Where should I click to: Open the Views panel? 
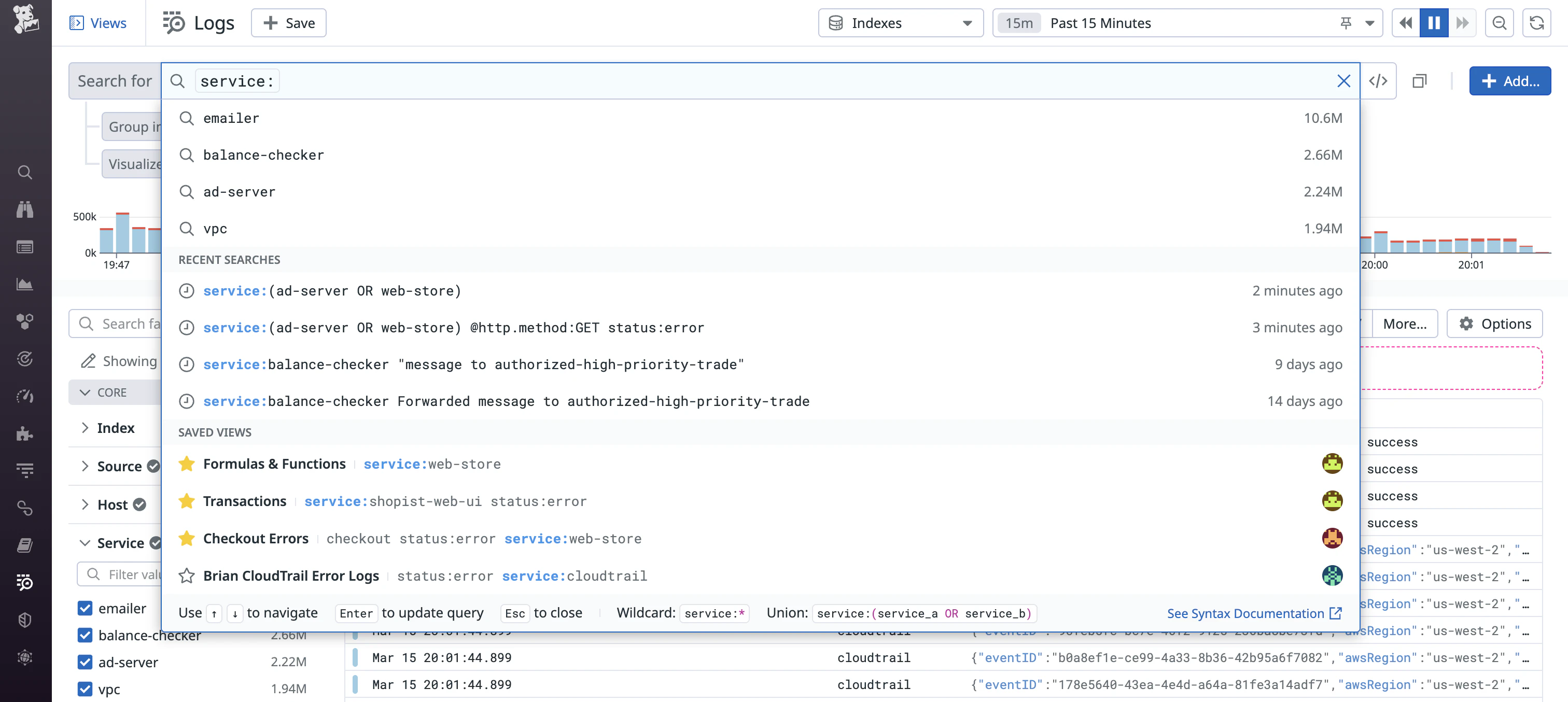[98, 23]
